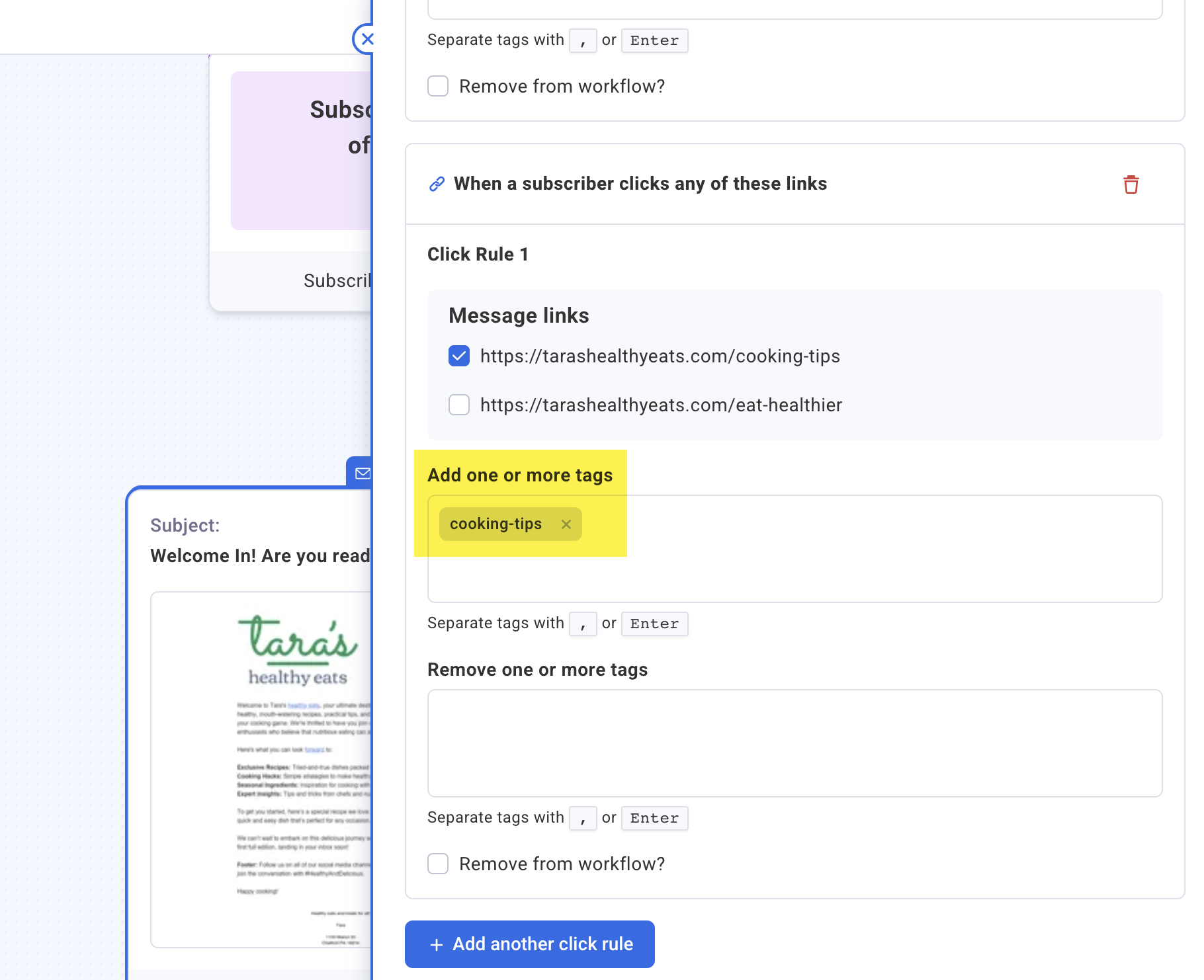Select the purple Subscriber trigger card

(301, 152)
